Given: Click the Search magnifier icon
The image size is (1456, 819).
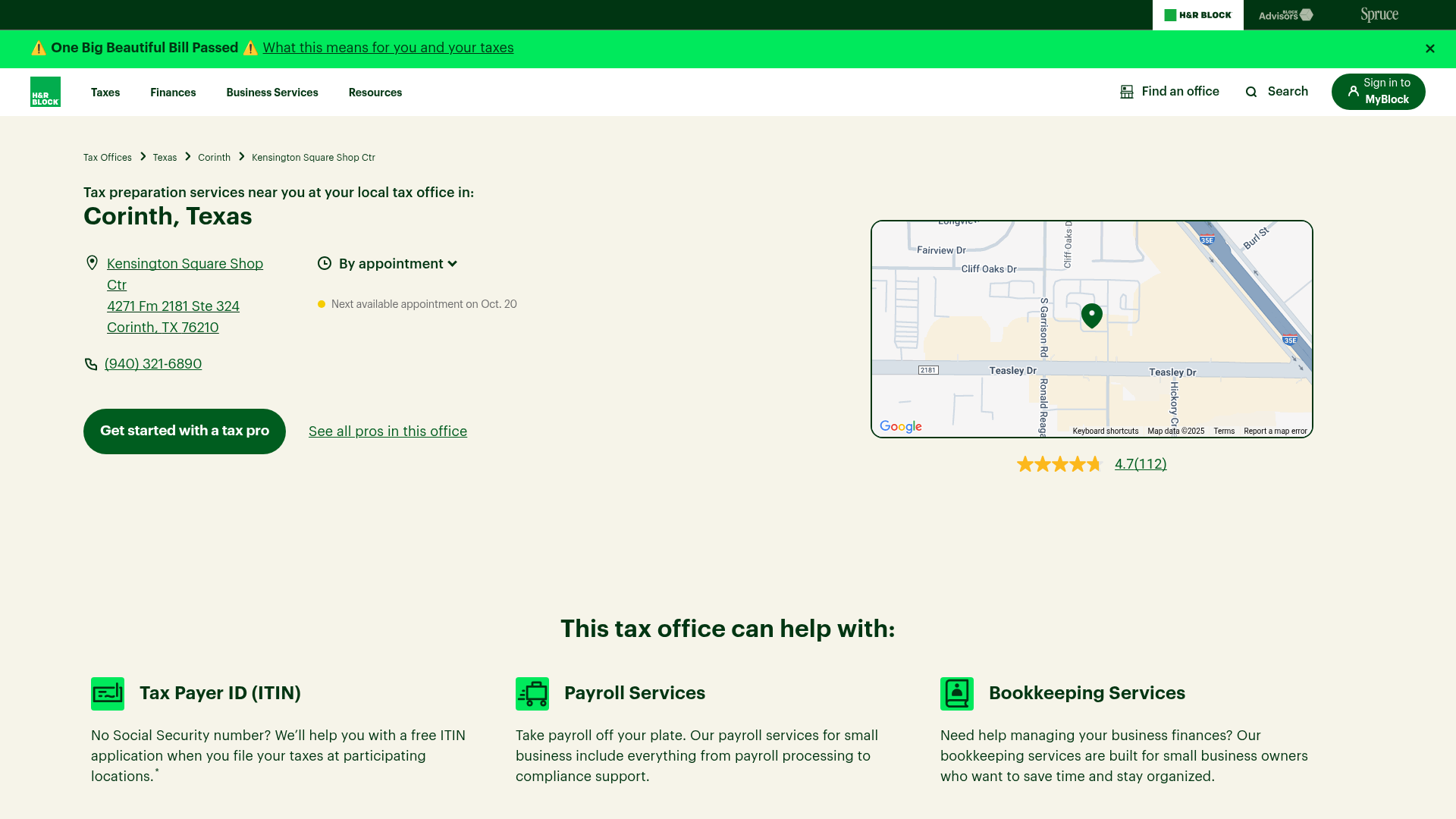Looking at the screenshot, I should click(1251, 92).
